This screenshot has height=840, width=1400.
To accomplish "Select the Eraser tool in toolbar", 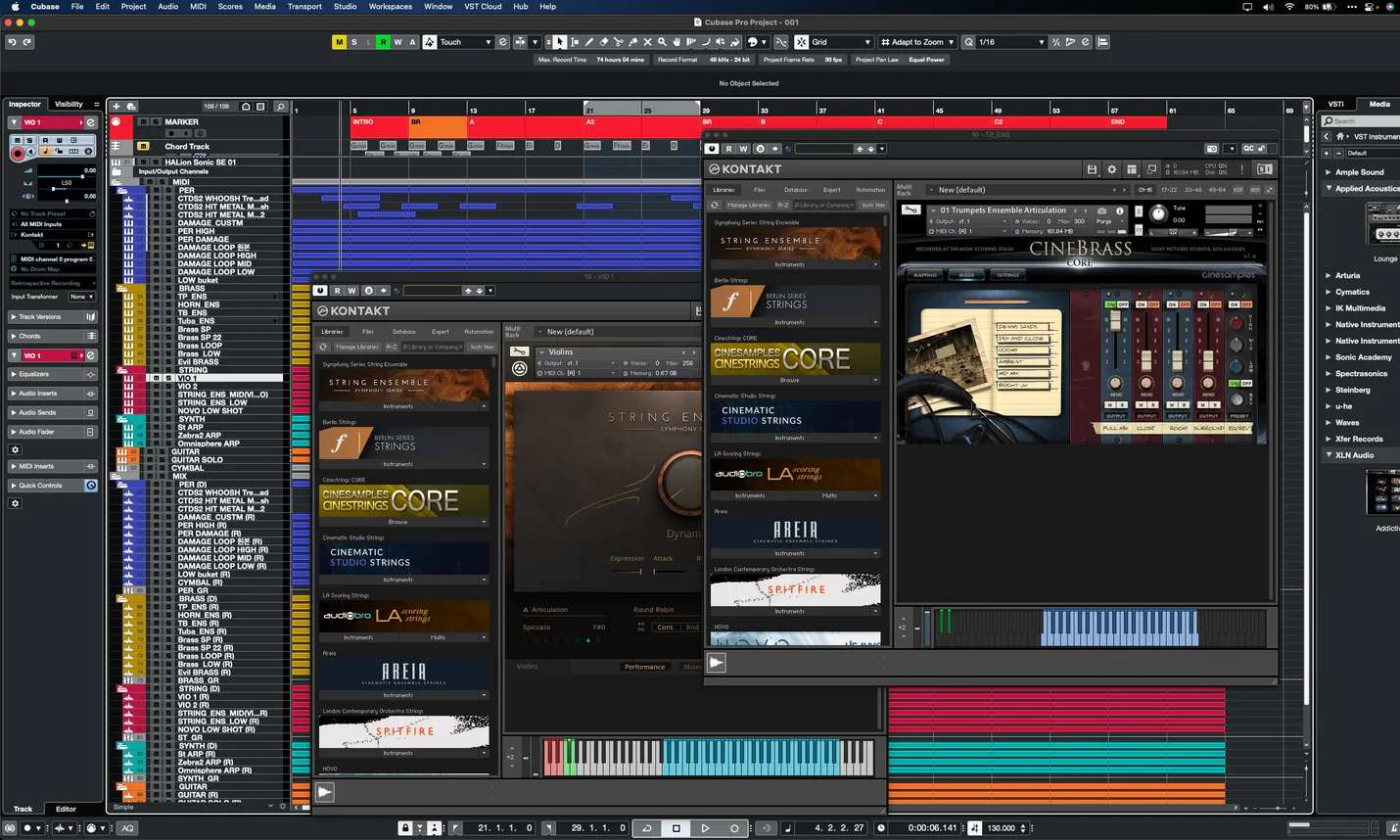I will pos(603,42).
